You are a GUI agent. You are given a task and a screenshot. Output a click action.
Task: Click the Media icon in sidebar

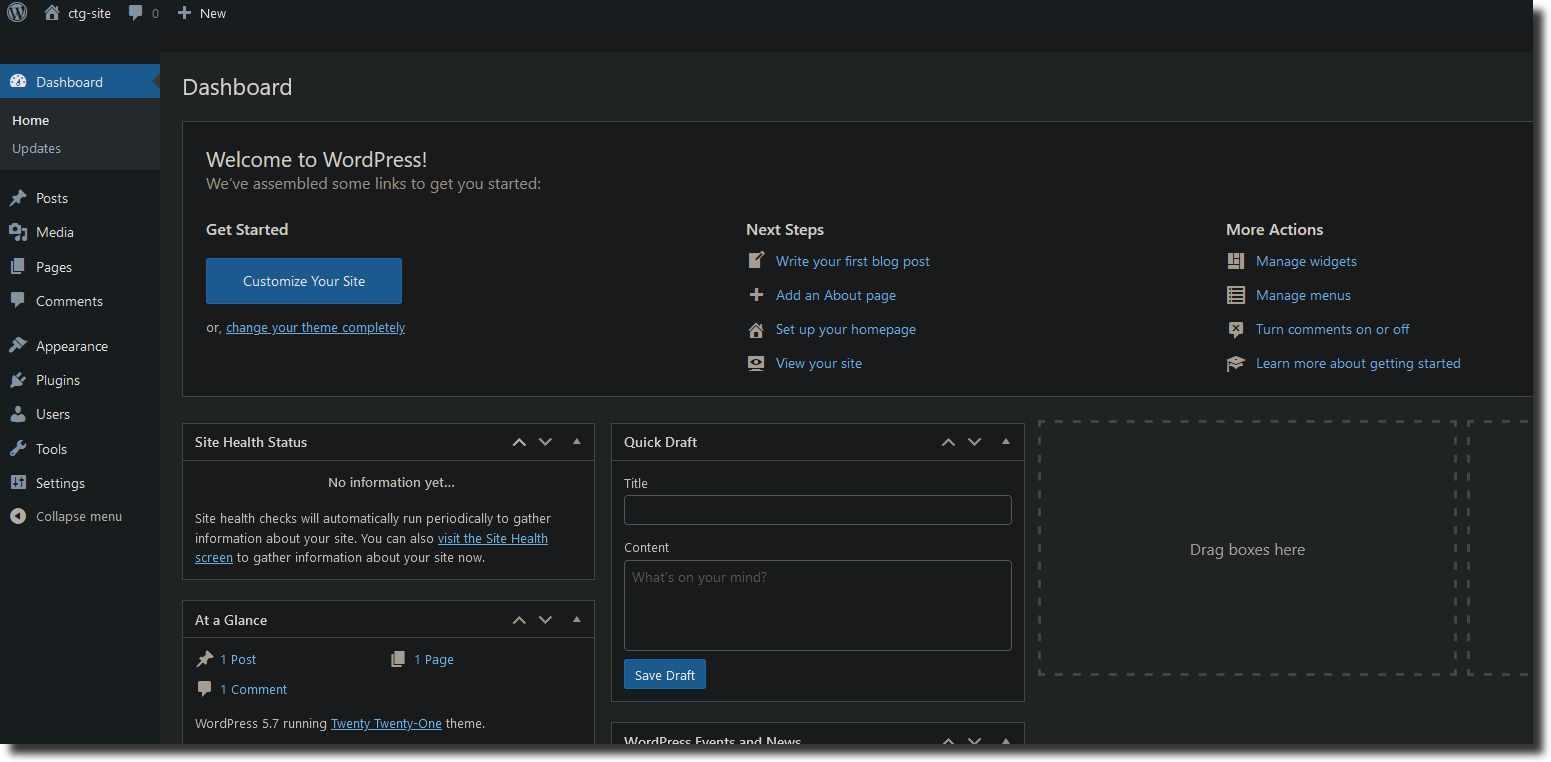point(18,232)
